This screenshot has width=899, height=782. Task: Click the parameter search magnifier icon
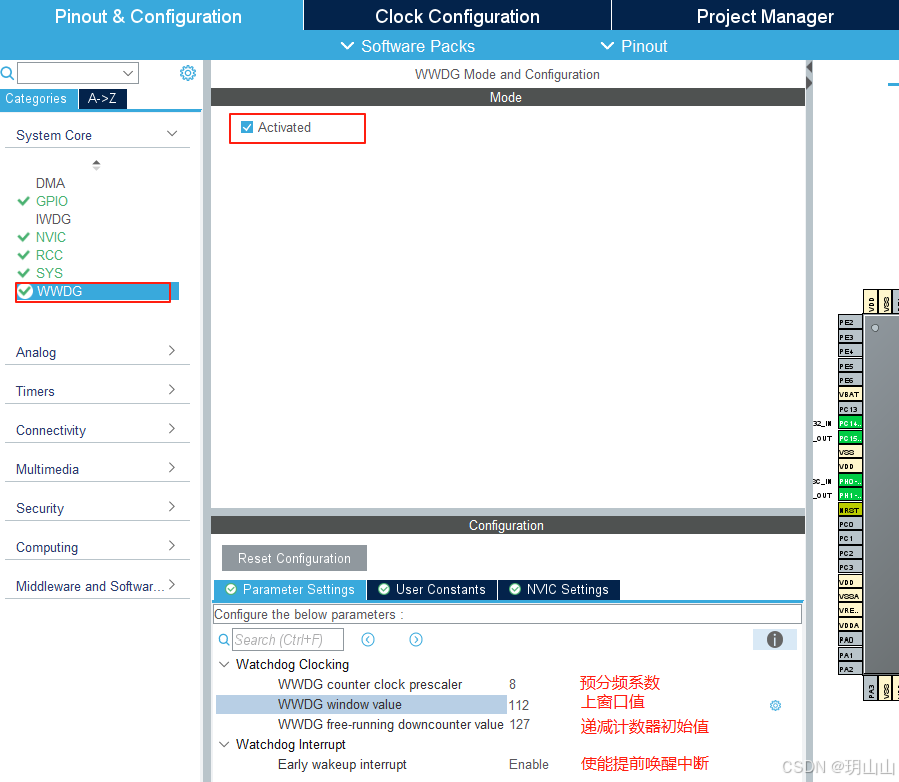(x=224, y=639)
